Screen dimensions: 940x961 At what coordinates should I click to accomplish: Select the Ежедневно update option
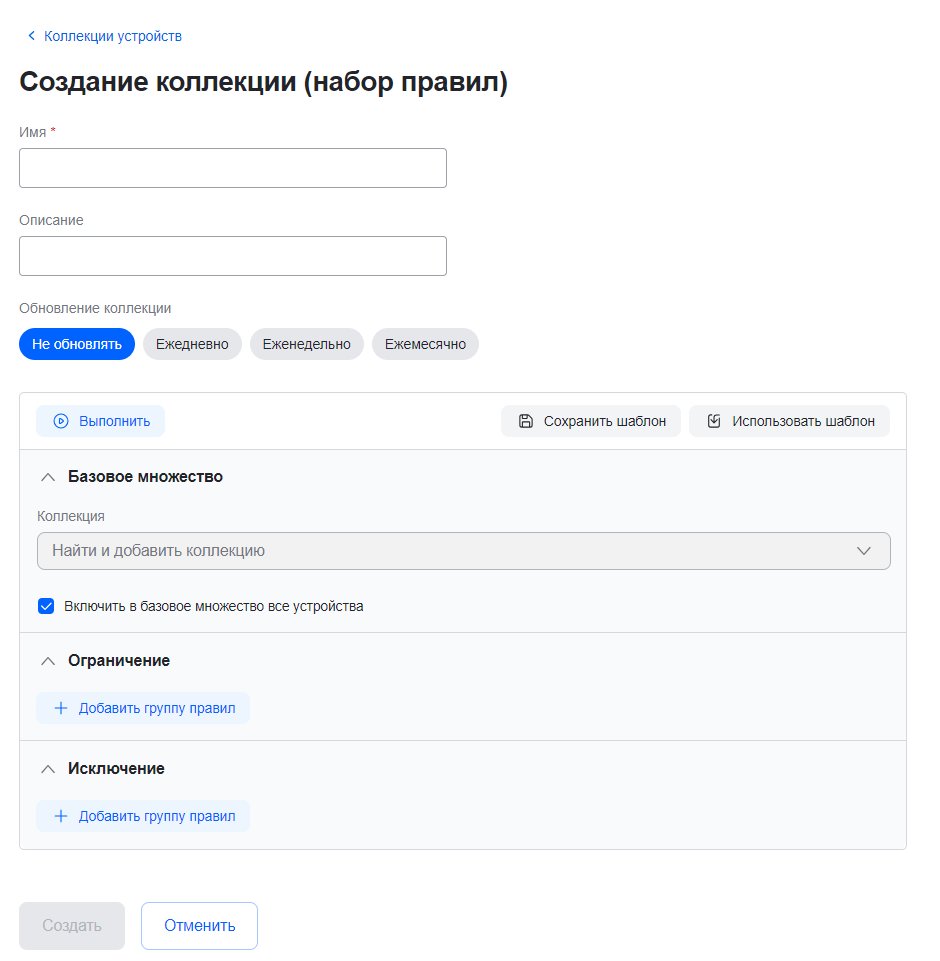click(x=192, y=344)
